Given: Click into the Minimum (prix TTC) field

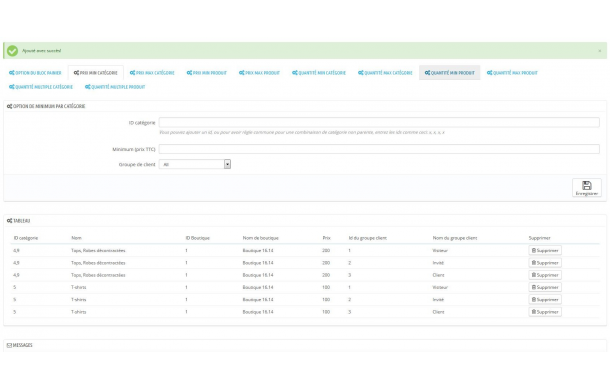Looking at the screenshot, I should (379, 149).
